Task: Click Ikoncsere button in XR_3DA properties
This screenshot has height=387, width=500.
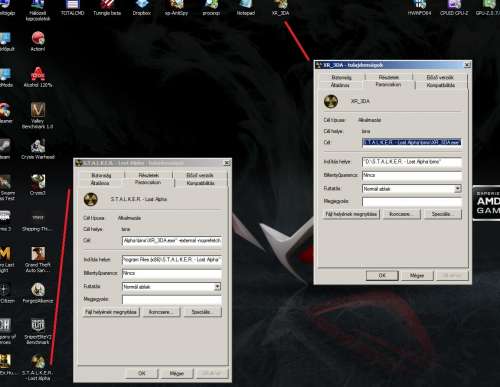Action: 401,214
